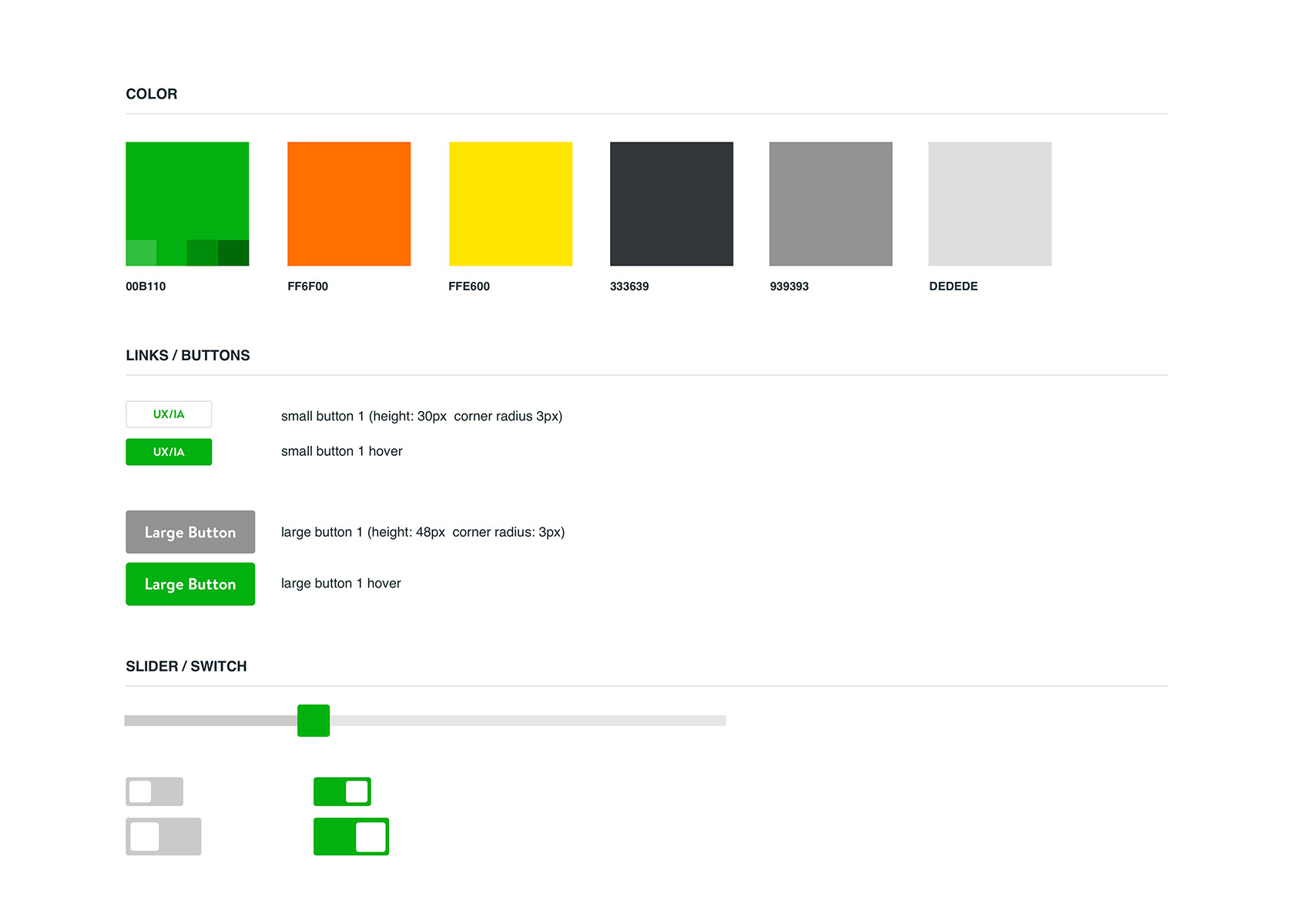Click the 'large button 1 hover' text
This screenshot has height=924, width=1294.
(x=341, y=584)
